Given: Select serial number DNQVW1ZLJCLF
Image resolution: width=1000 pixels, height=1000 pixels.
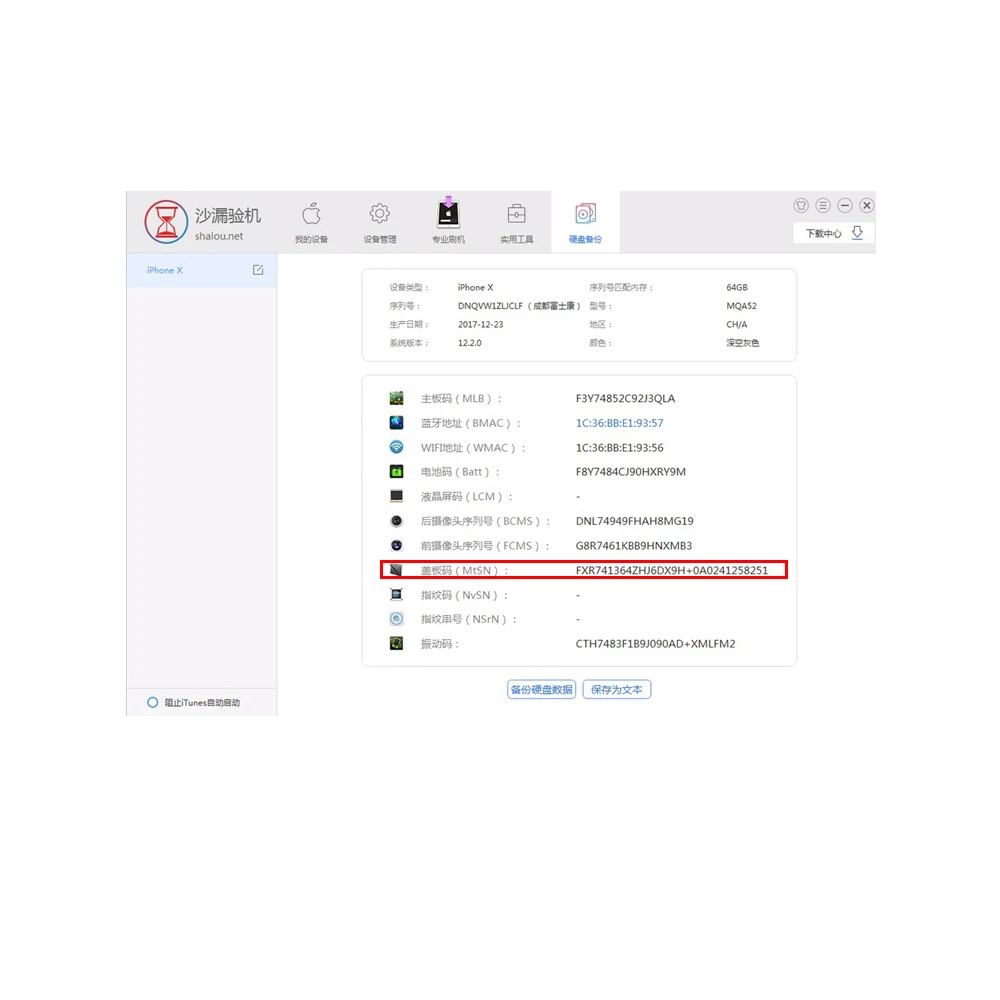Looking at the screenshot, I should click(490, 306).
